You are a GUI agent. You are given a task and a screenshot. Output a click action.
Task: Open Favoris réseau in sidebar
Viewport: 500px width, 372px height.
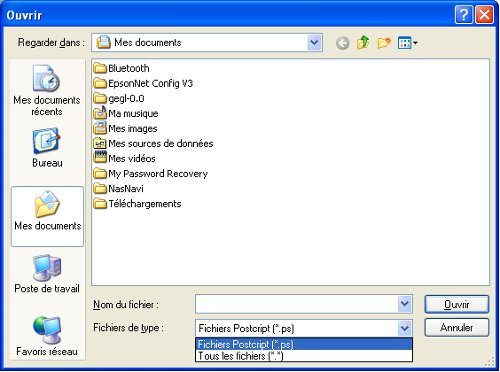tap(47, 336)
